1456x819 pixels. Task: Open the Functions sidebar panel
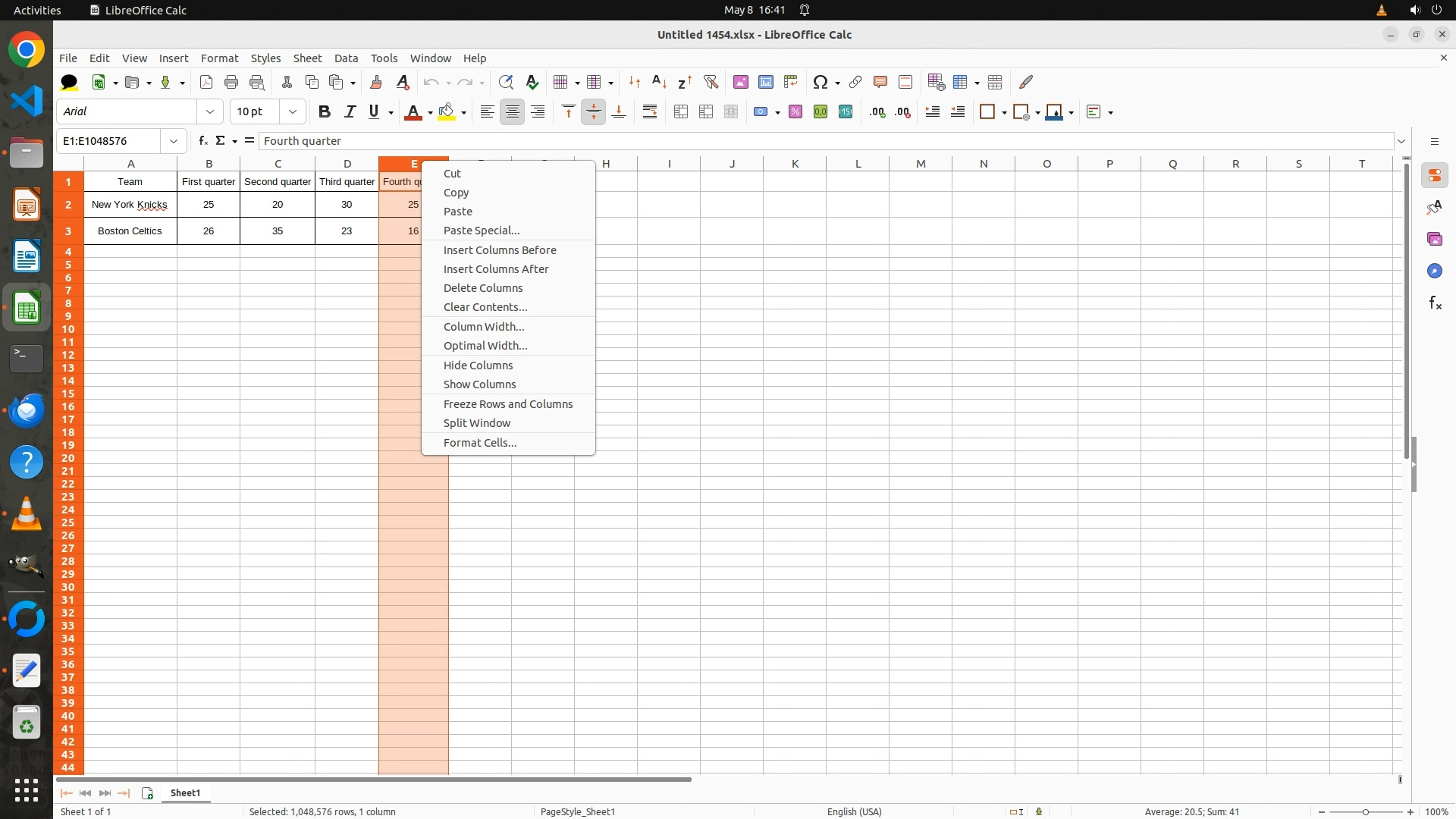coord(1435,303)
